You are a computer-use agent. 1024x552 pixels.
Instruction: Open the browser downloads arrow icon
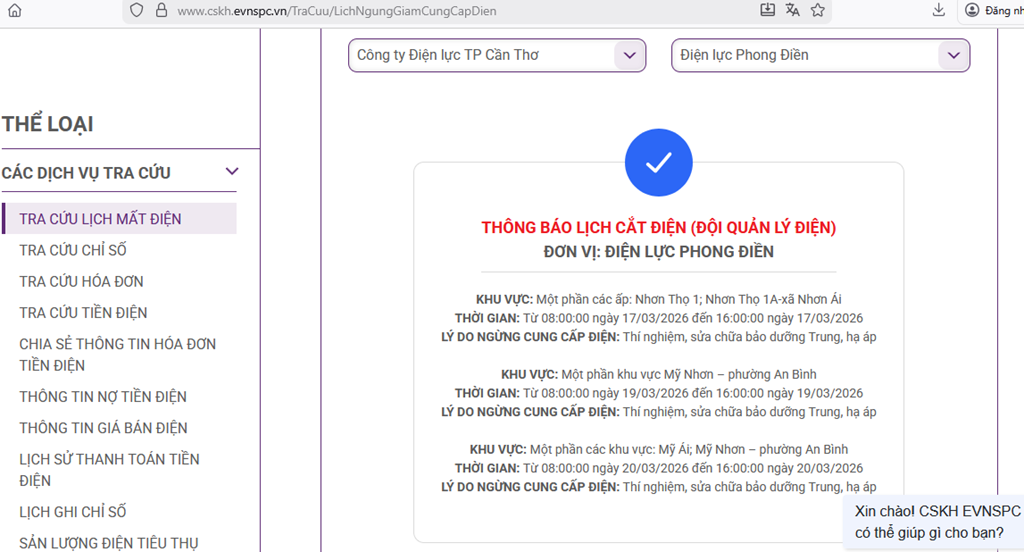tap(939, 10)
